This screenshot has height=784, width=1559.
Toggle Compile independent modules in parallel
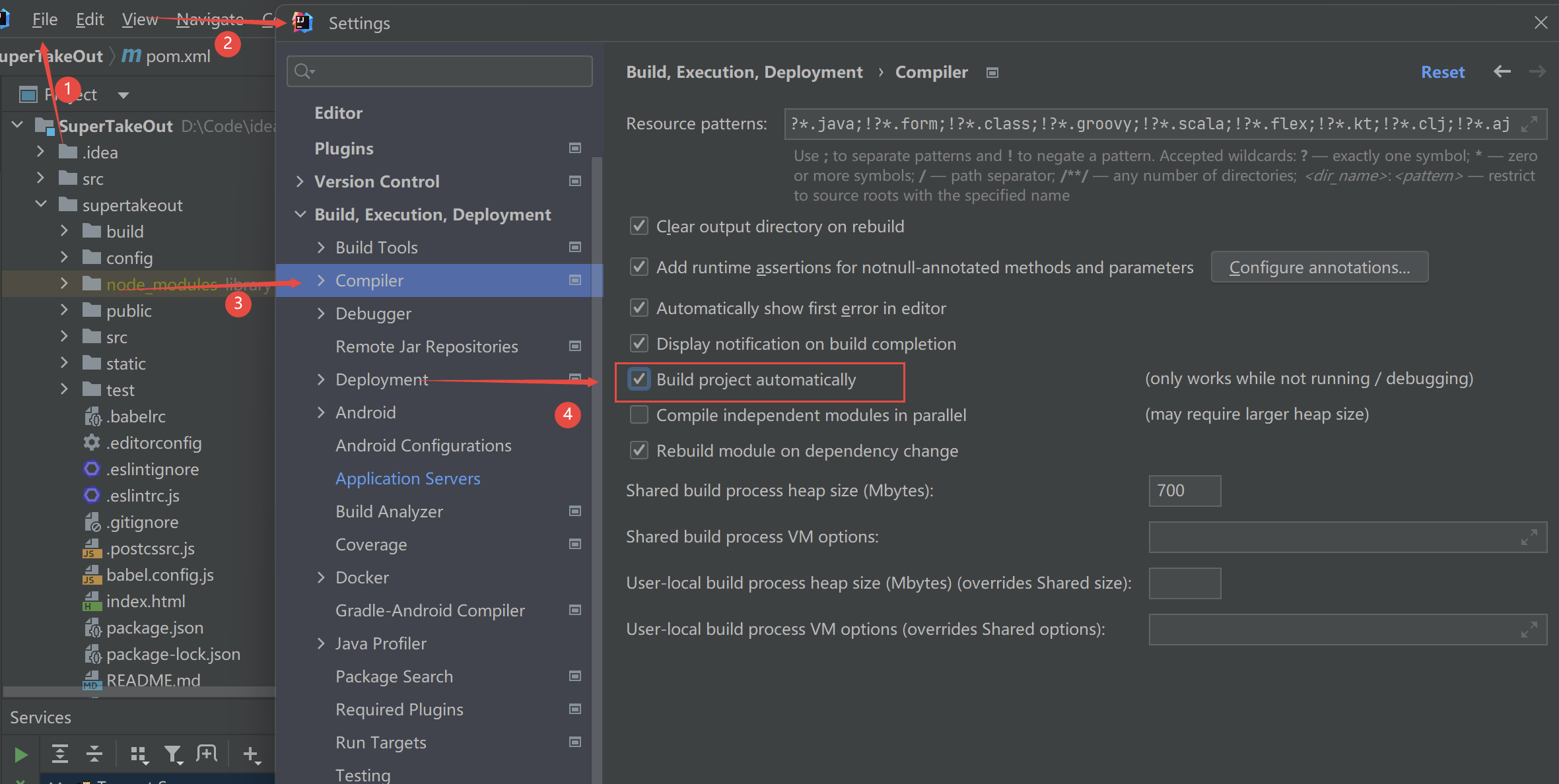(x=638, y=415)
